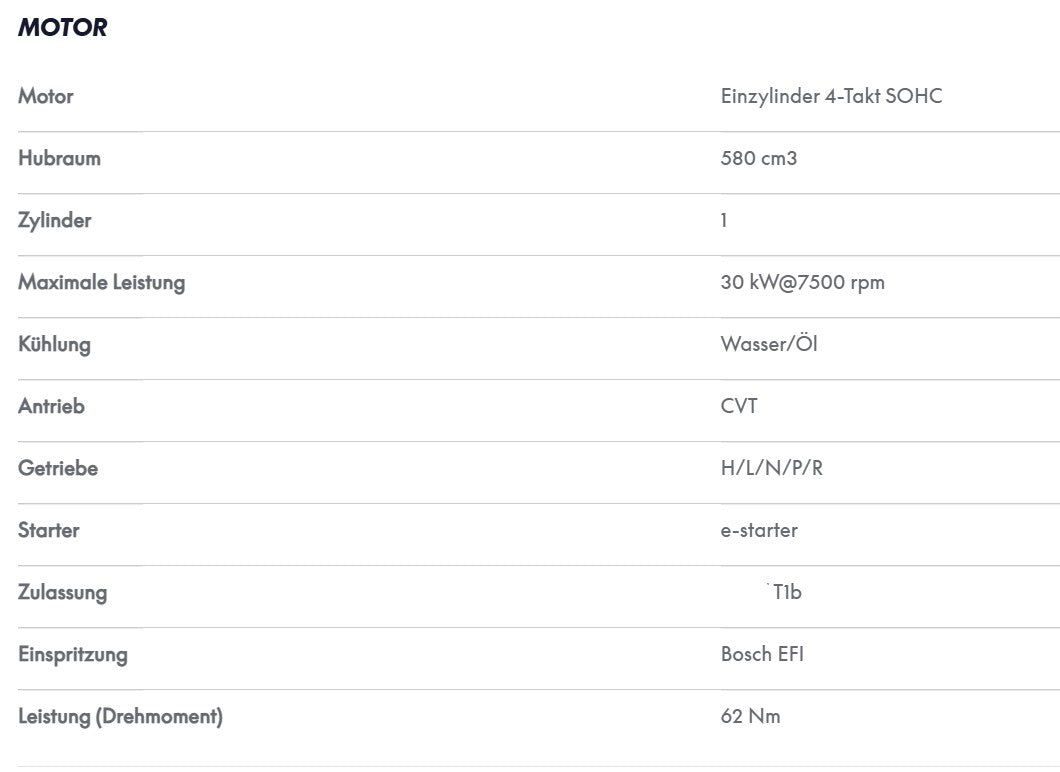Click the 30 kW@7500 rpm value

[x=802, y=283]
